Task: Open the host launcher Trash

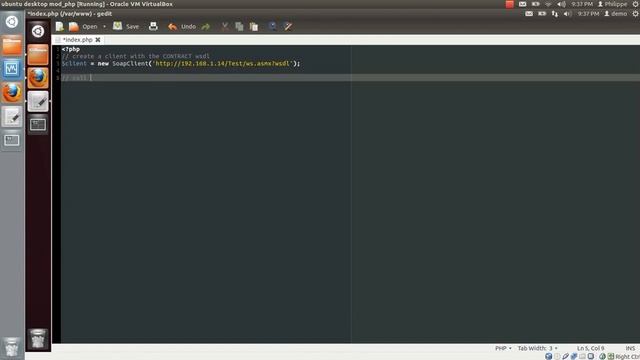Action: pyautogui.click(x=11, y=347)
